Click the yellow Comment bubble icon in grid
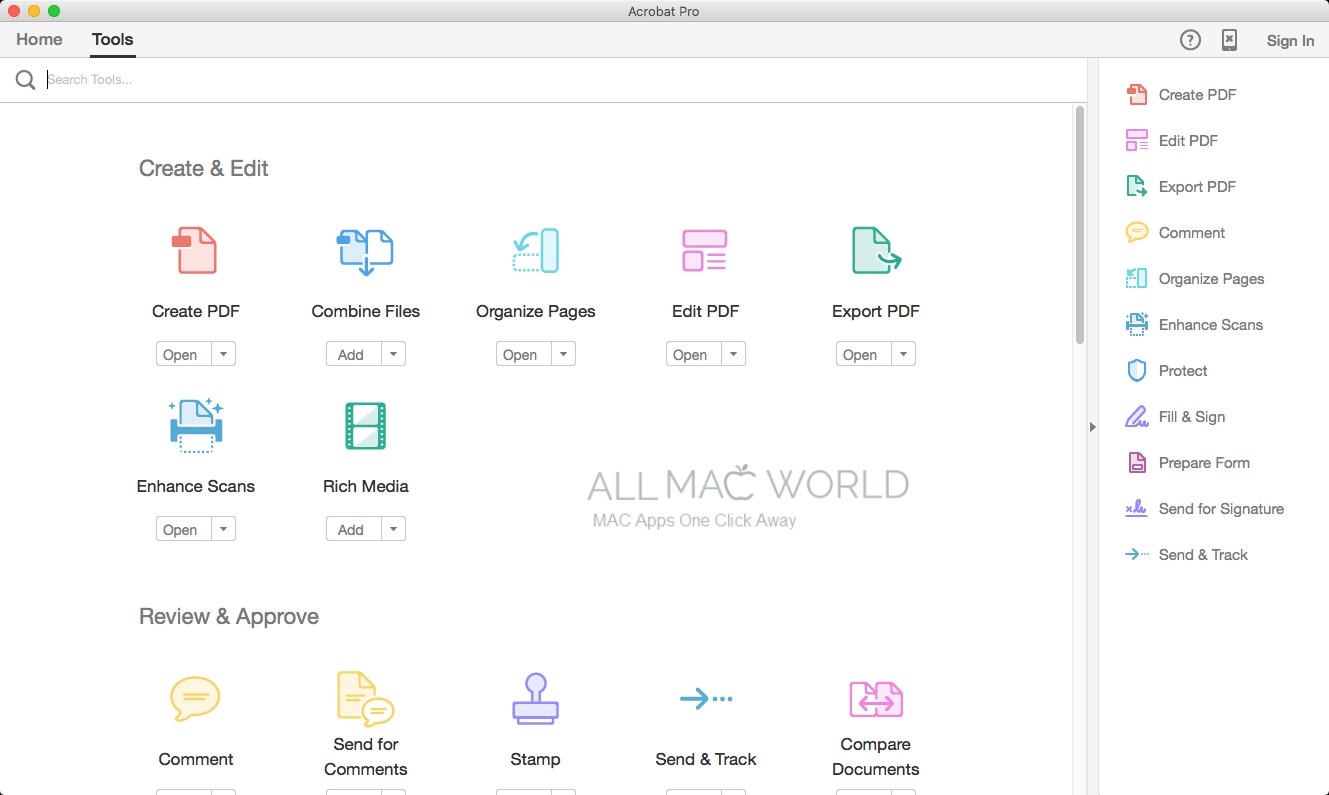Viewport: 1329px width, 795px height. 195,699
